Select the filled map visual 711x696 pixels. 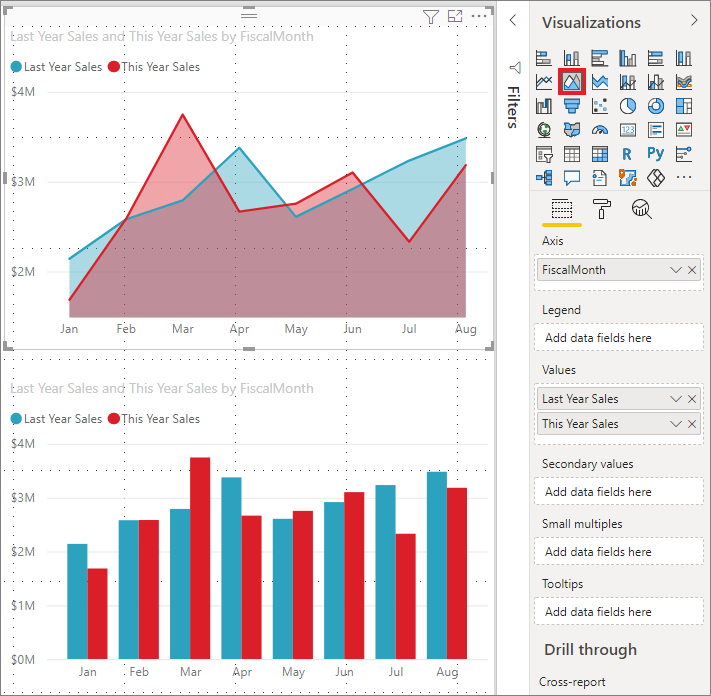[572, 130]
